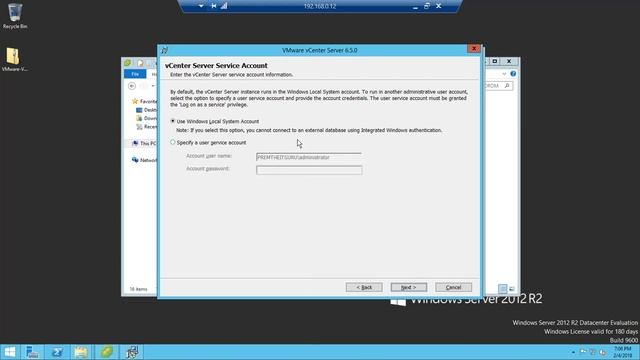
Task: Close the VMware vCenter Server dialog
Action: (473, 49)
